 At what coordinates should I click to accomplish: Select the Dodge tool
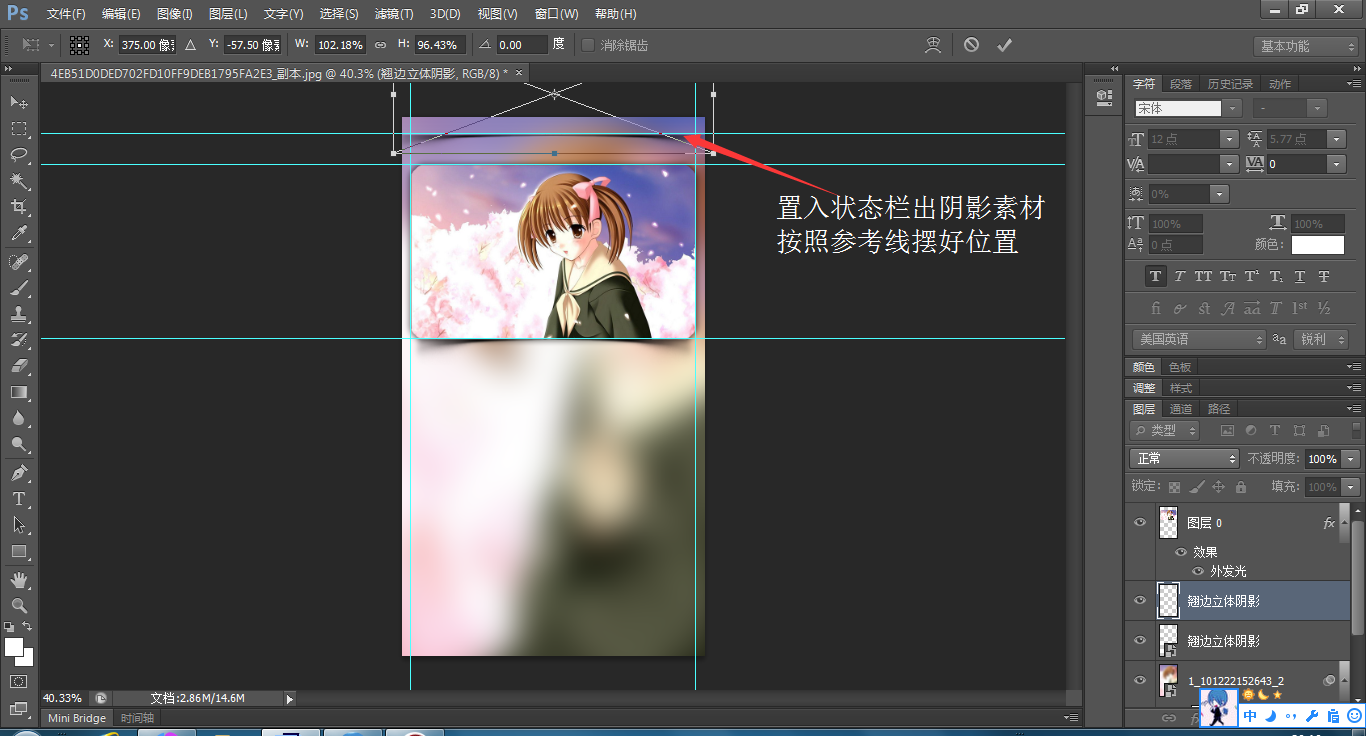19,444
